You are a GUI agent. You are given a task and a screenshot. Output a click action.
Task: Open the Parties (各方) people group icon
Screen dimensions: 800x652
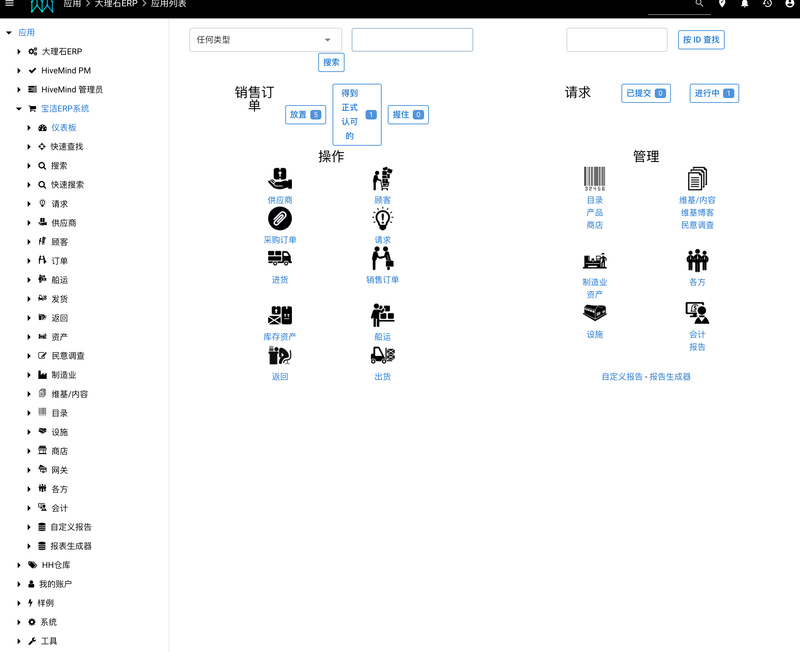pyautogui.click(x=697, y=261)
